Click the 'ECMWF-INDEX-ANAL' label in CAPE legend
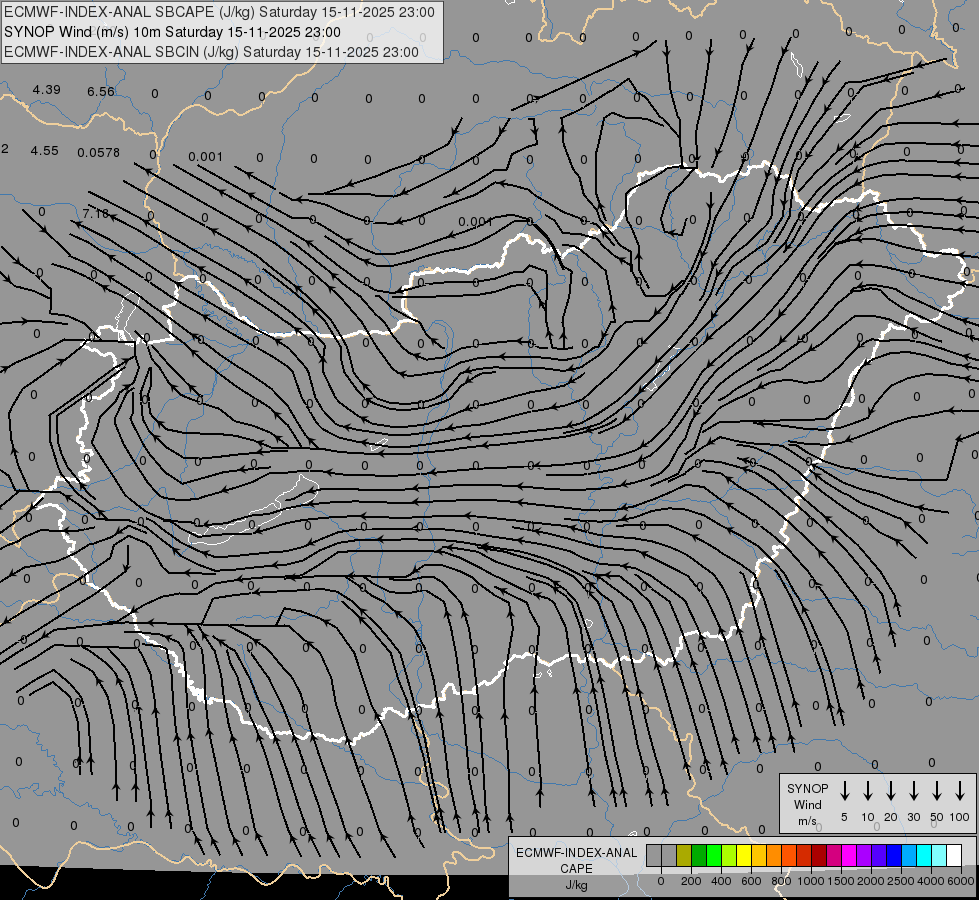 coord(576,853)
